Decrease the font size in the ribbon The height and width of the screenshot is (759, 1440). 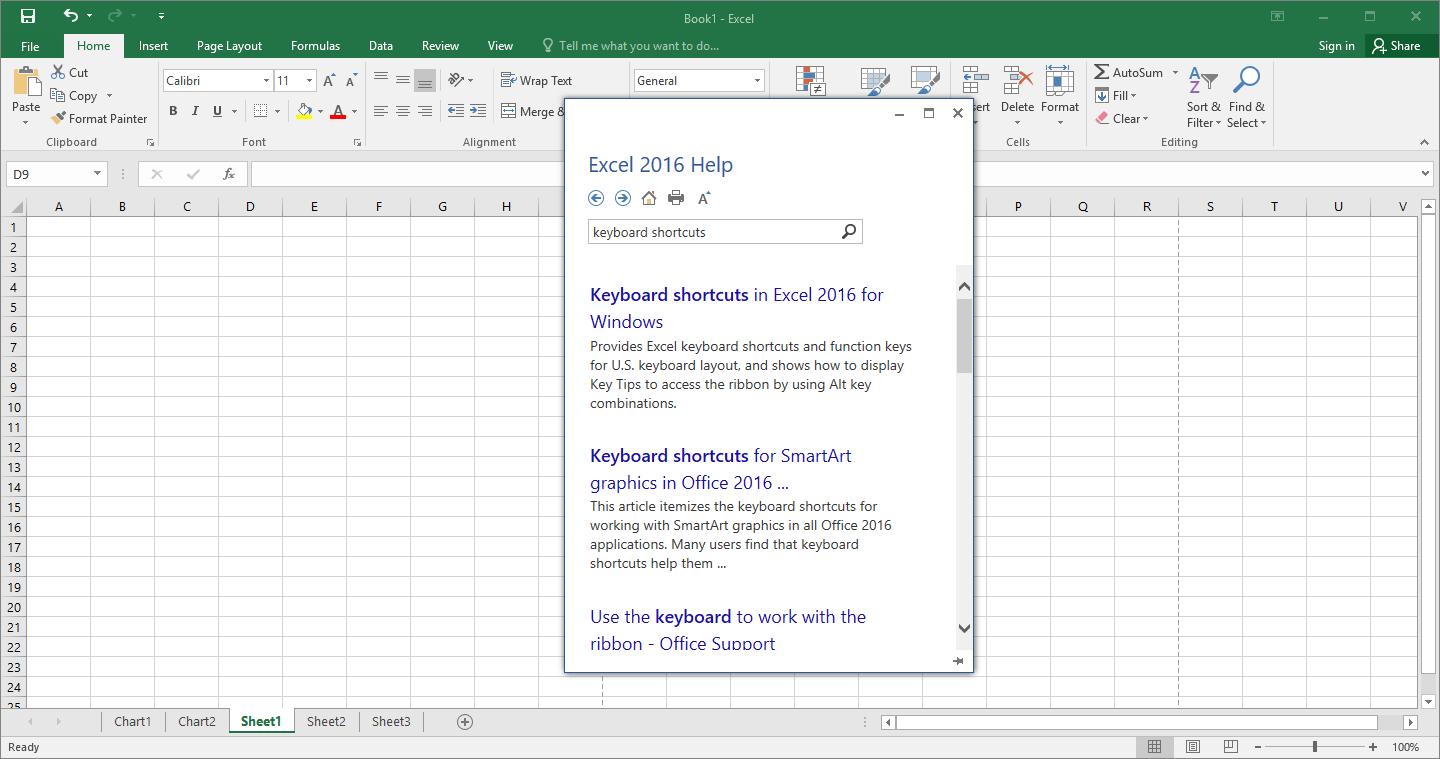(351, 81)
